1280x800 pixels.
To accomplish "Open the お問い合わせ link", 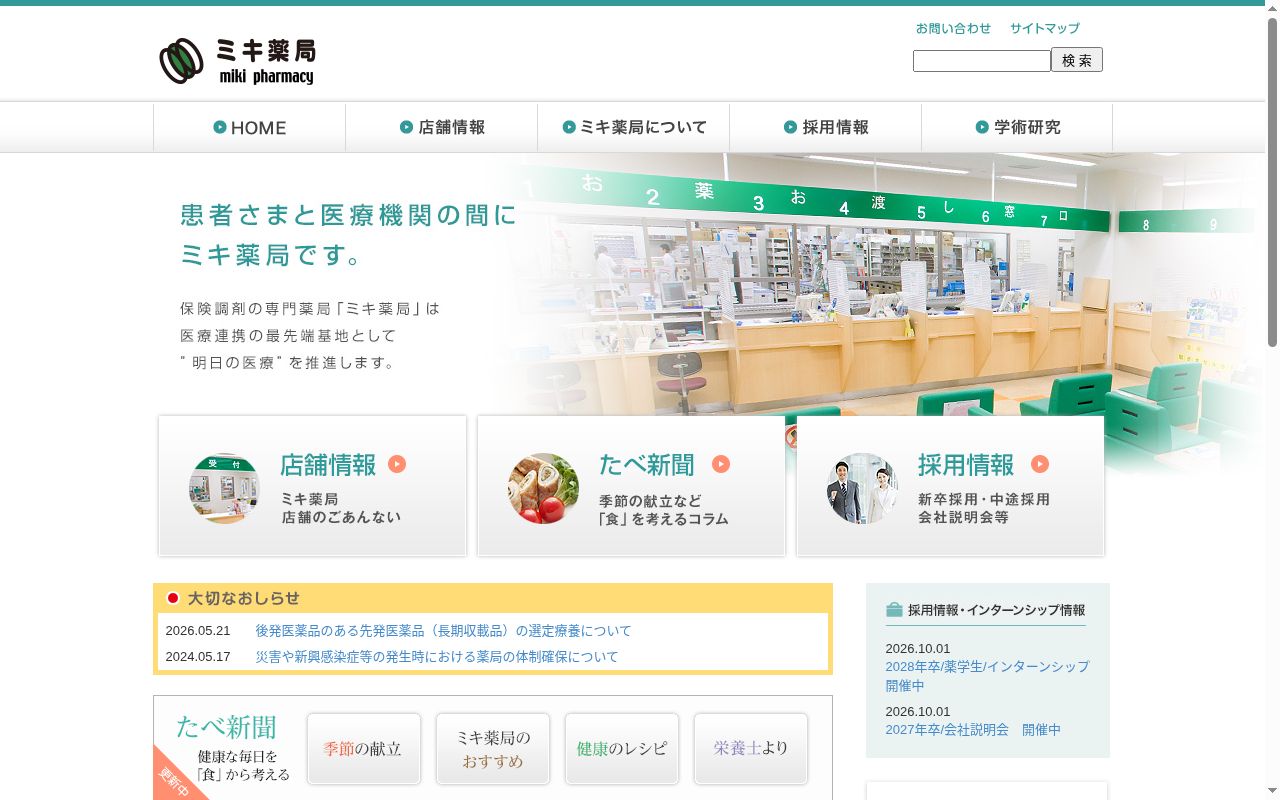I will pos(953,28).
